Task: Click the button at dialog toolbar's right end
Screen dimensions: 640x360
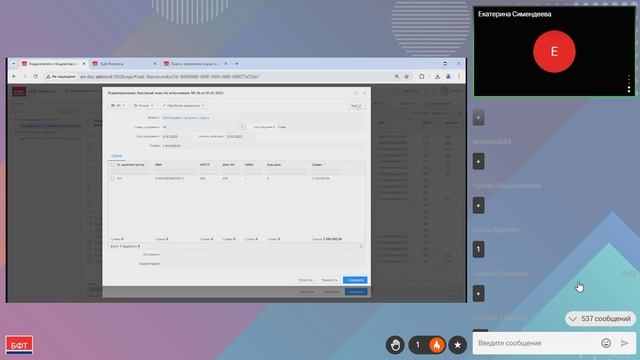Action: tap(356, 106)
